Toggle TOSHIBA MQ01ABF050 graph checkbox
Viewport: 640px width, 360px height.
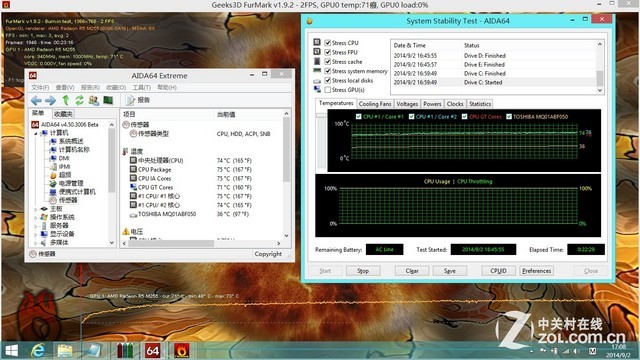[x=509, y=117]
